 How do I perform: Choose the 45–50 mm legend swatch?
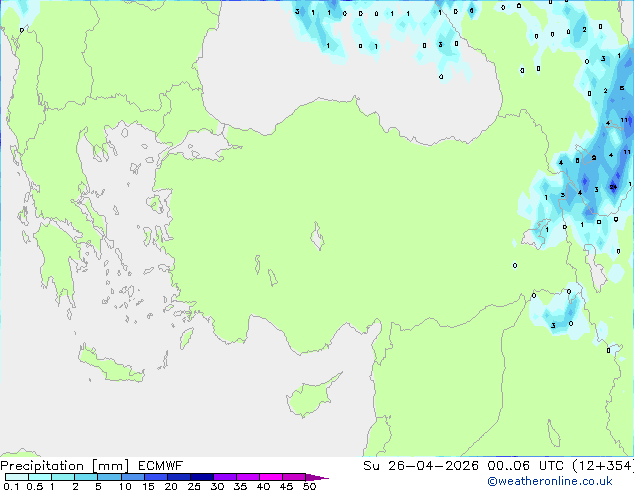point(294,477)
